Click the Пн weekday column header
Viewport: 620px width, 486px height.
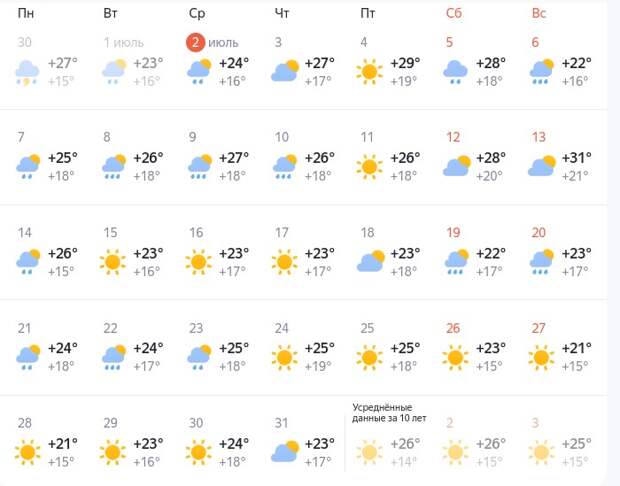coord(26,13)
